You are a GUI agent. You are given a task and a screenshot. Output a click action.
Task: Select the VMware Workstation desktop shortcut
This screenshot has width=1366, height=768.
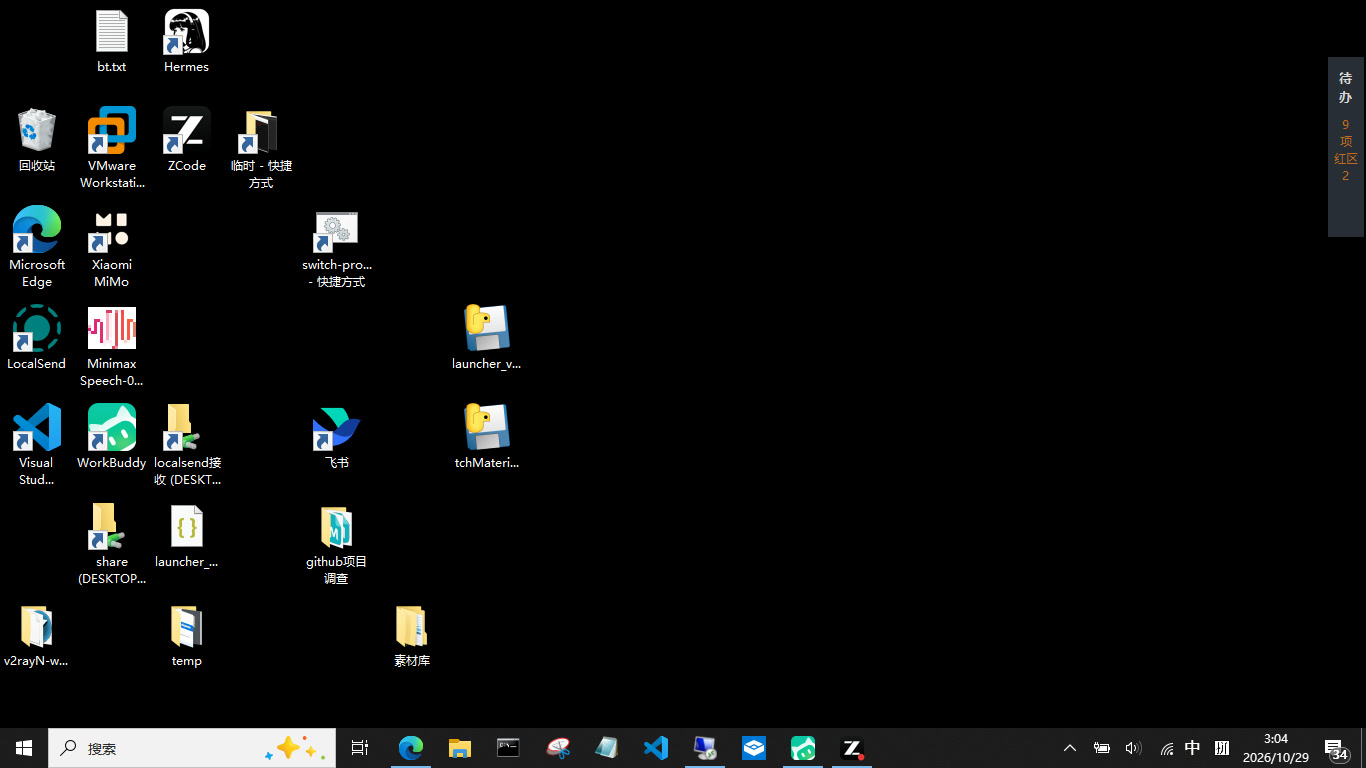(x=112, y=148)
